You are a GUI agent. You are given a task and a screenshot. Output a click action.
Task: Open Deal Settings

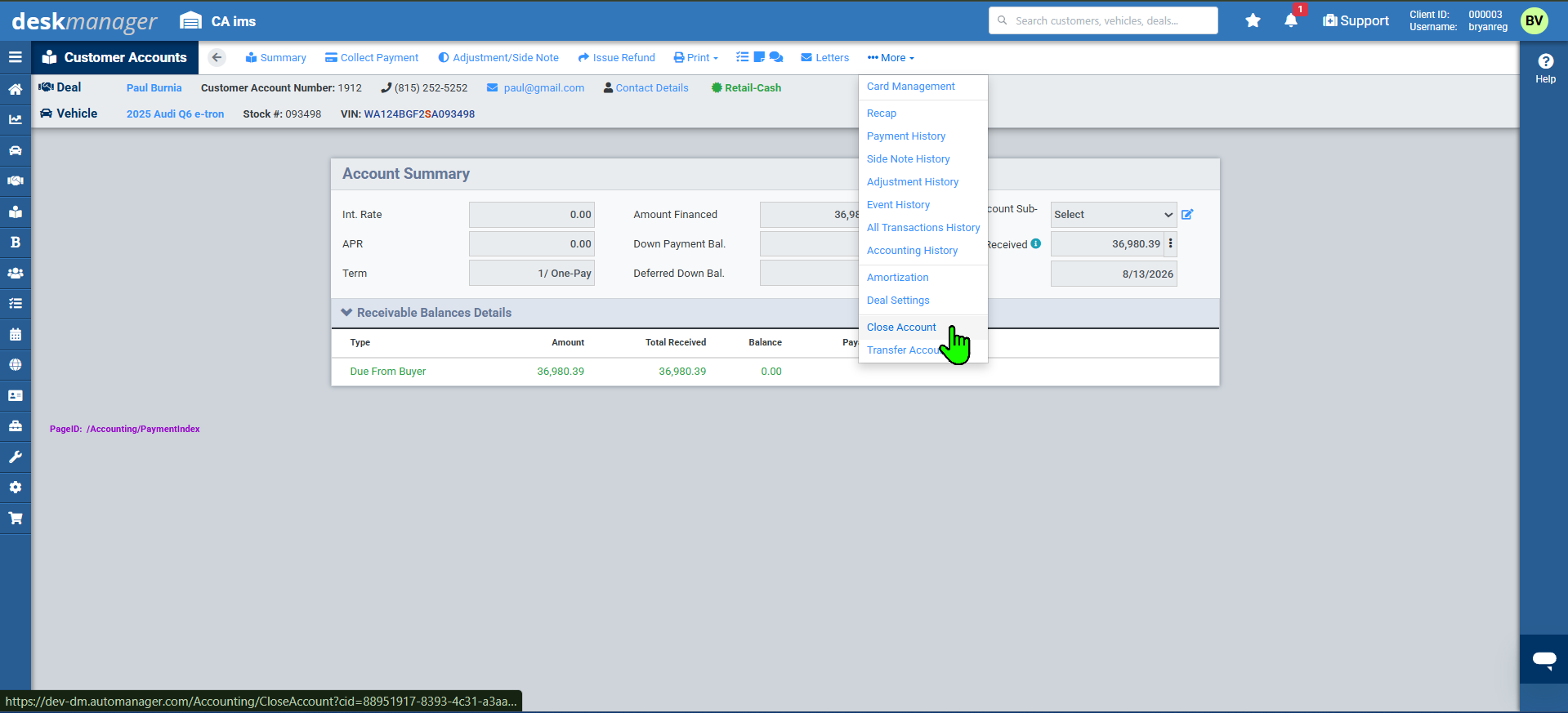click(898, 300)
